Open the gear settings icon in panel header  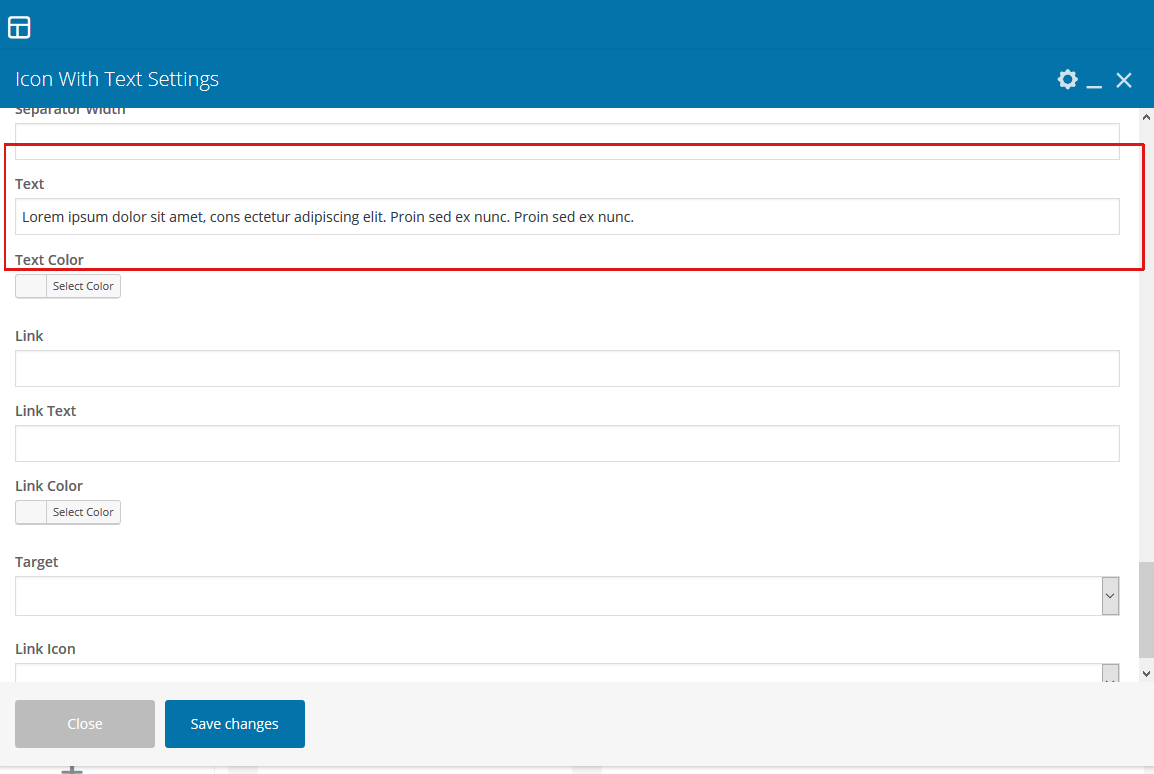click(x=1067, y=80)
